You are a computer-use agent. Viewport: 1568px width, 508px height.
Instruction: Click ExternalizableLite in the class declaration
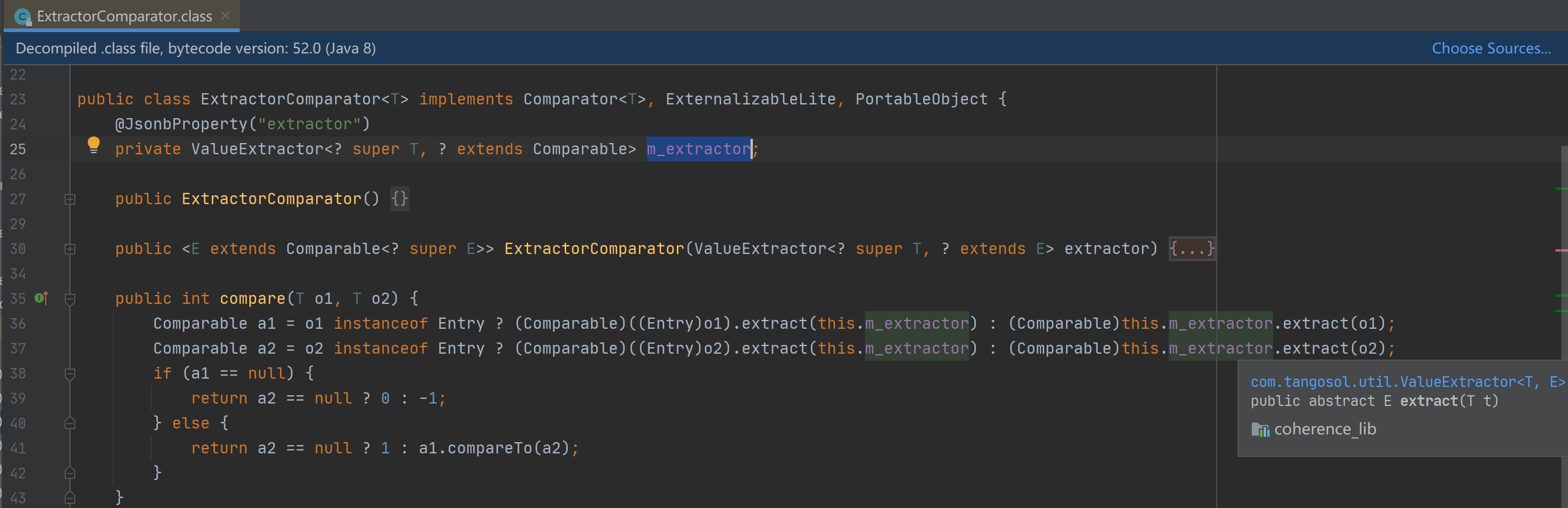(x=750, y=99)
